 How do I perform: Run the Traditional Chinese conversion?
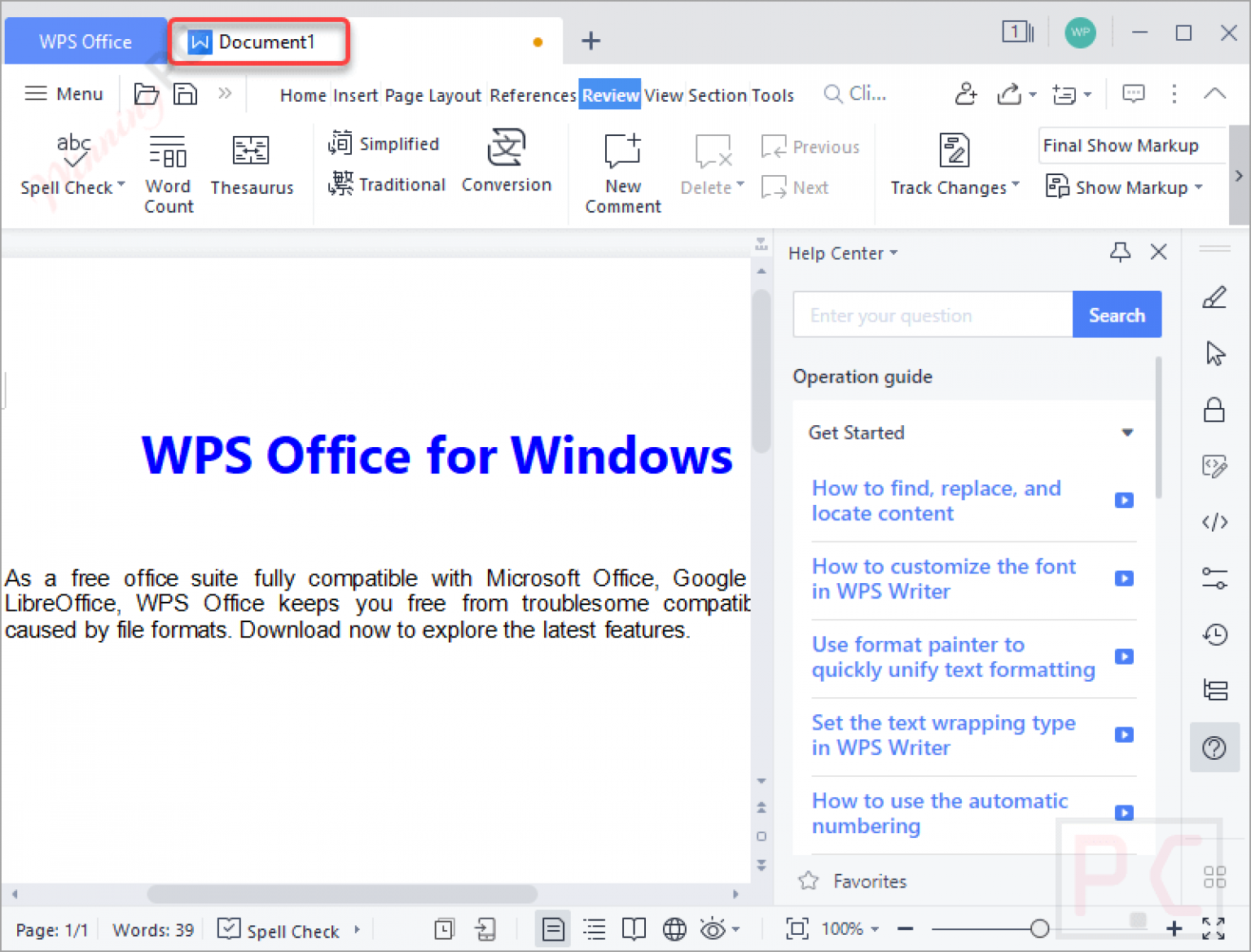click(x=388, y=184)
